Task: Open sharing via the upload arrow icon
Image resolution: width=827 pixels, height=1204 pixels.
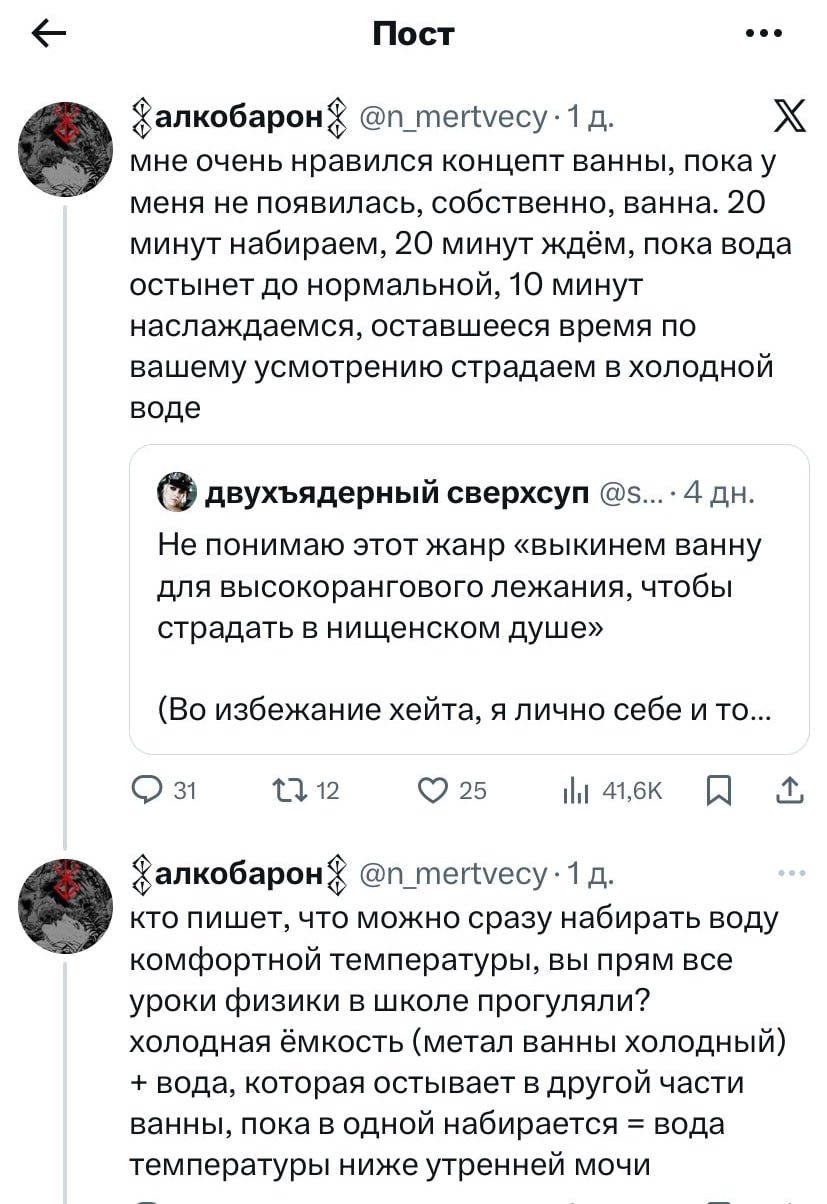Action: point(790,791)
